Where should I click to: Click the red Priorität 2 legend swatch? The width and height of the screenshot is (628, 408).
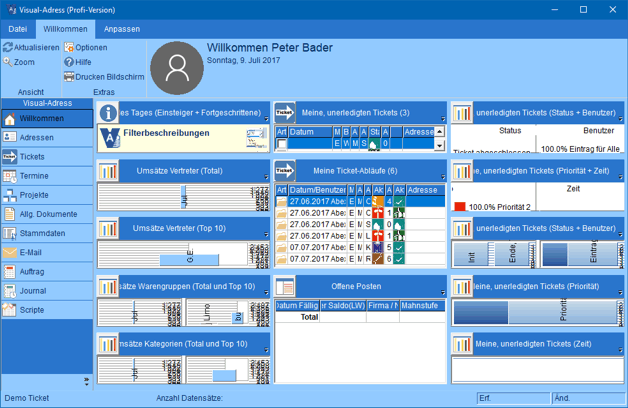tap(460, 207)
